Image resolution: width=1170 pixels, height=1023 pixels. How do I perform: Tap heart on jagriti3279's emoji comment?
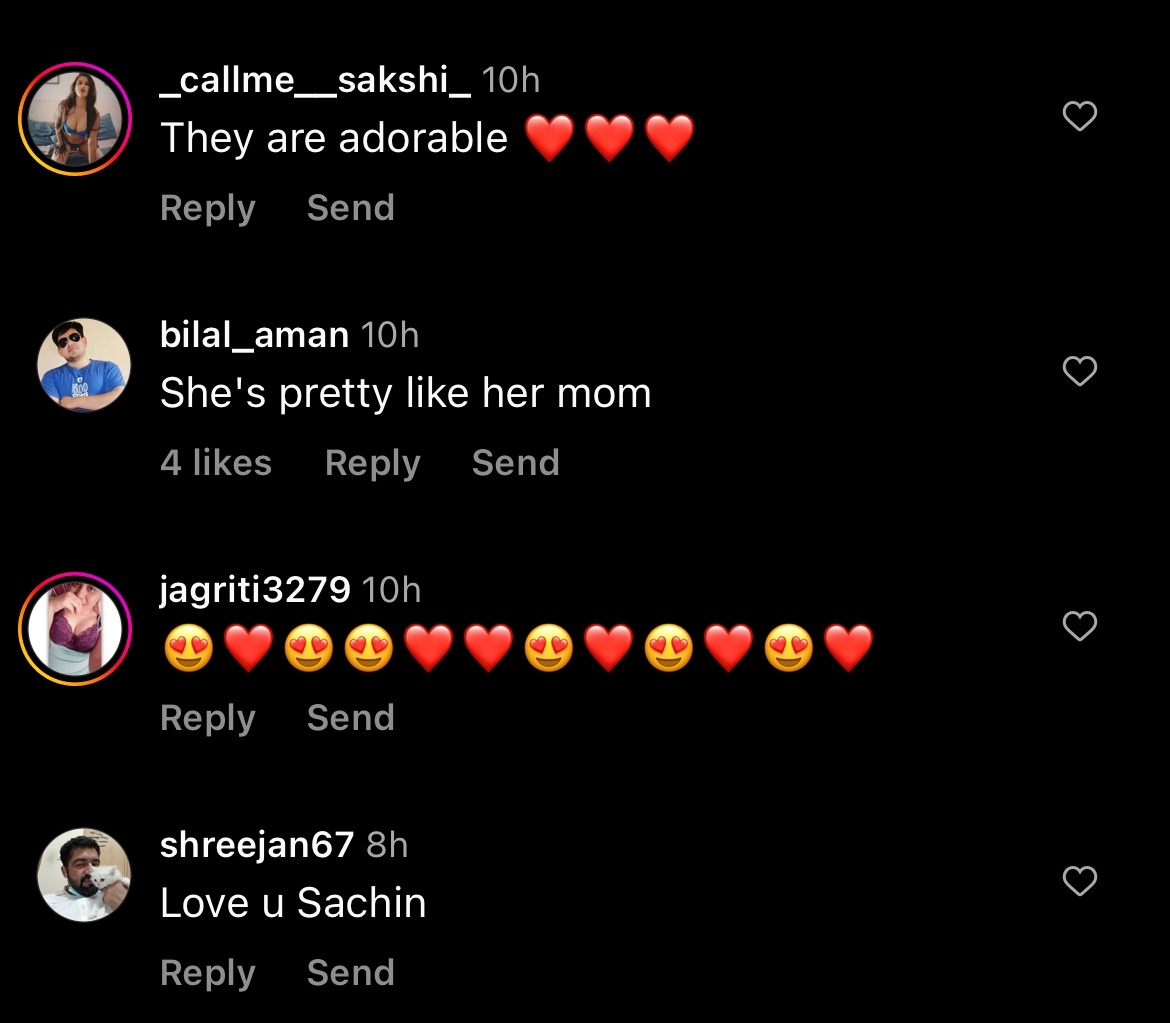point(1079,627)
